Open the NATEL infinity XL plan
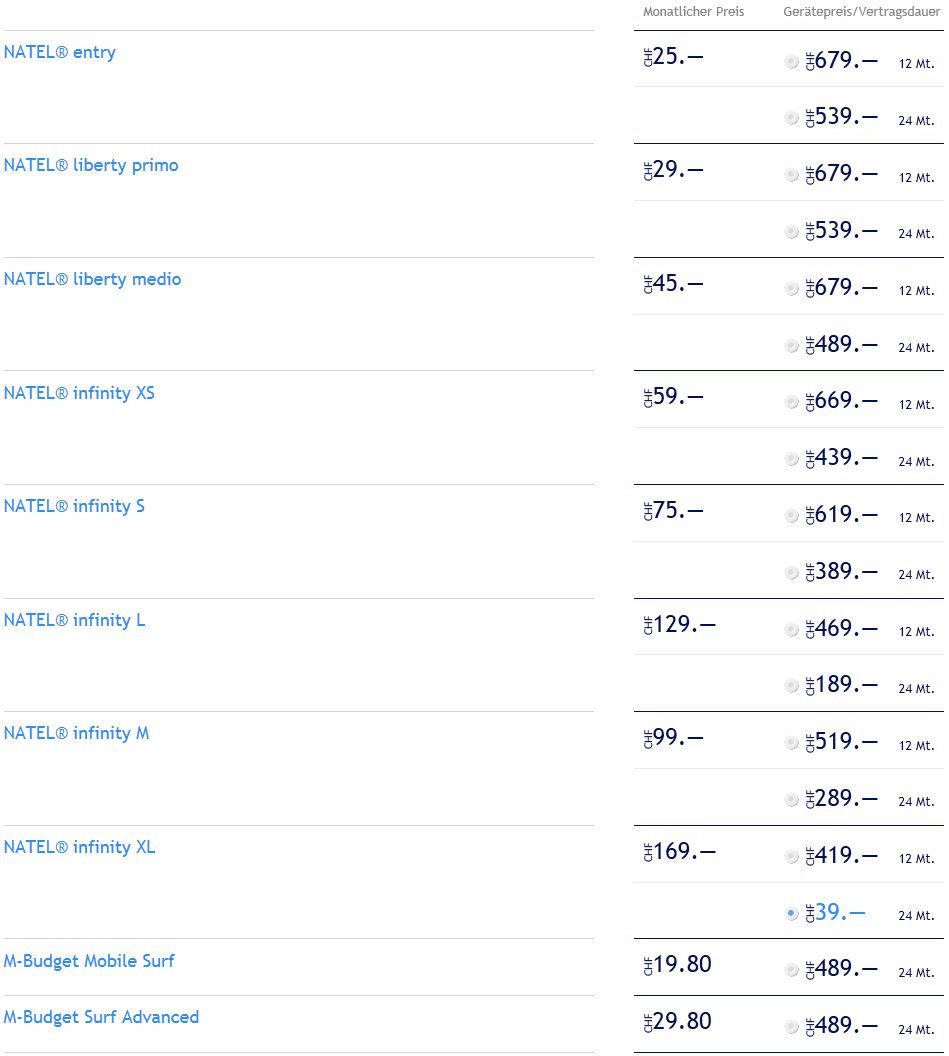Viewport: 949px width, 1056px height. pyautogui.click(x=79, y=847)
